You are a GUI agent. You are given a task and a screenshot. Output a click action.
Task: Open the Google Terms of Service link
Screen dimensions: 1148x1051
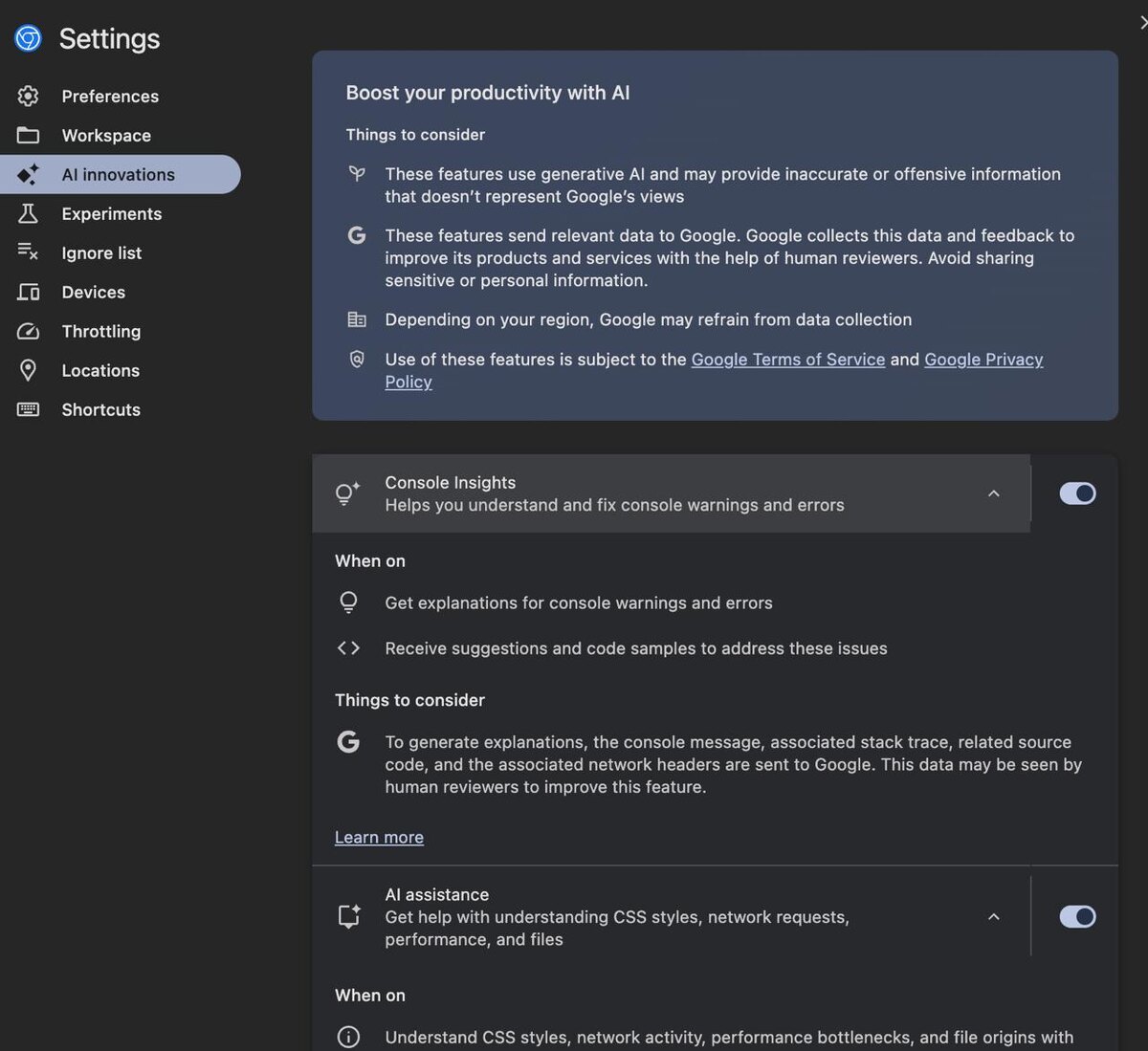point(787,360)
